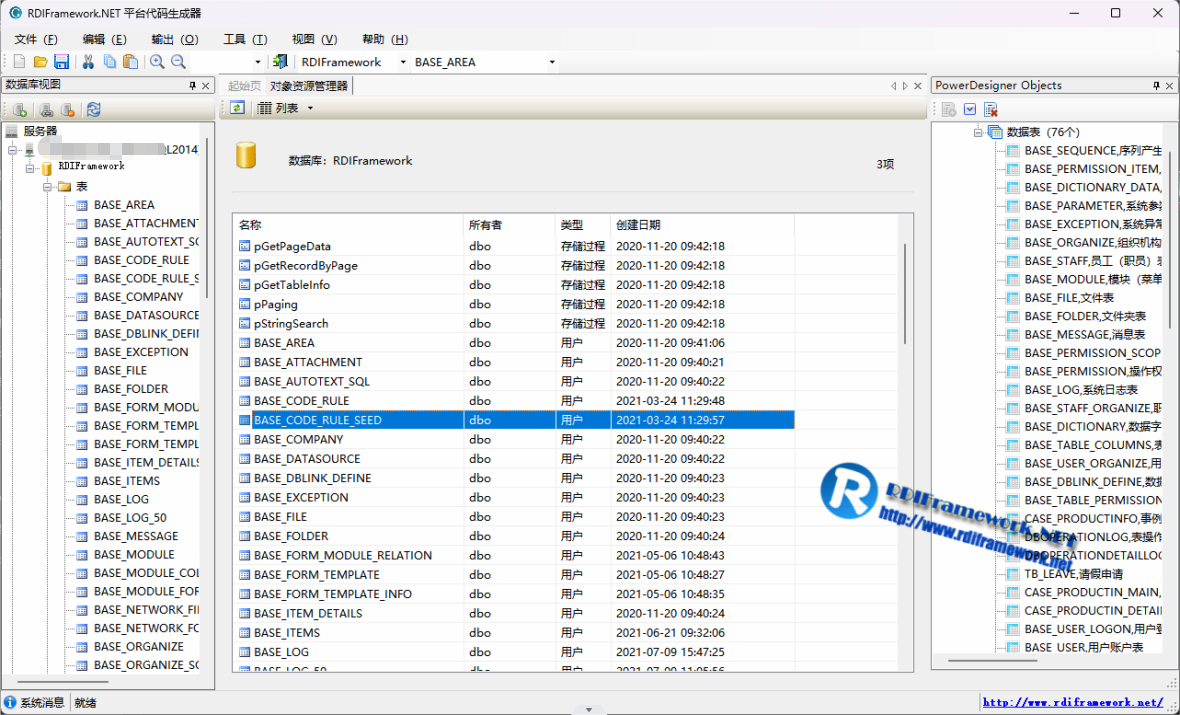The image size is (1180, 715).
Task: Pin the 数据库视图 panel
Action: pyautogui.click(x=193, y=86)
